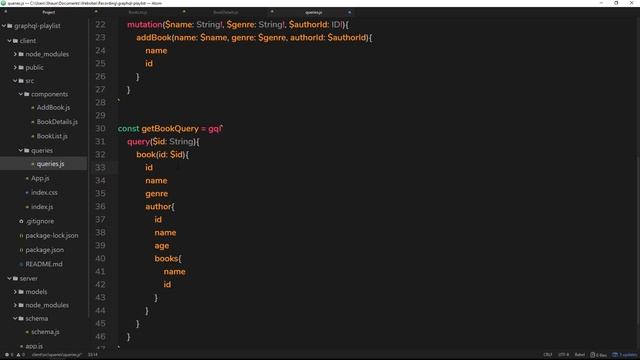
Task: Click the file path in status bar
Action: pos(57,355)
